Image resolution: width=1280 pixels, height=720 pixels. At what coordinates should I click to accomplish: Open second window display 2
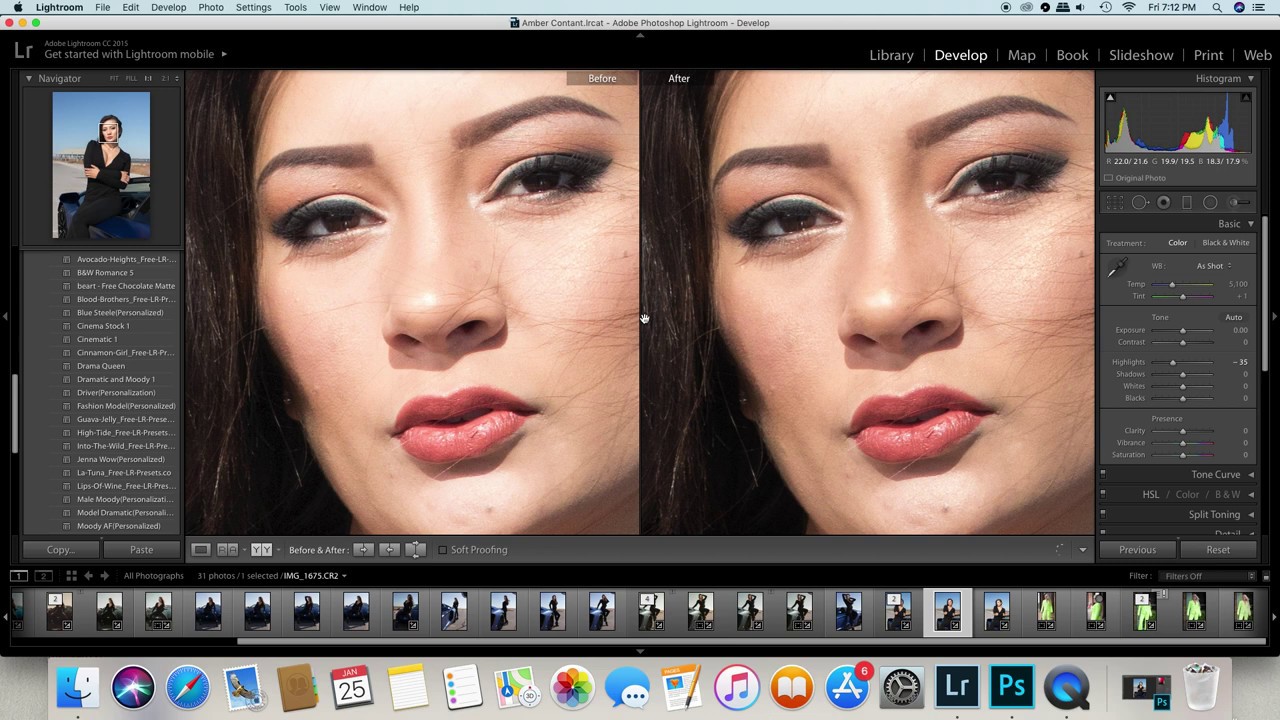point(43,576)
